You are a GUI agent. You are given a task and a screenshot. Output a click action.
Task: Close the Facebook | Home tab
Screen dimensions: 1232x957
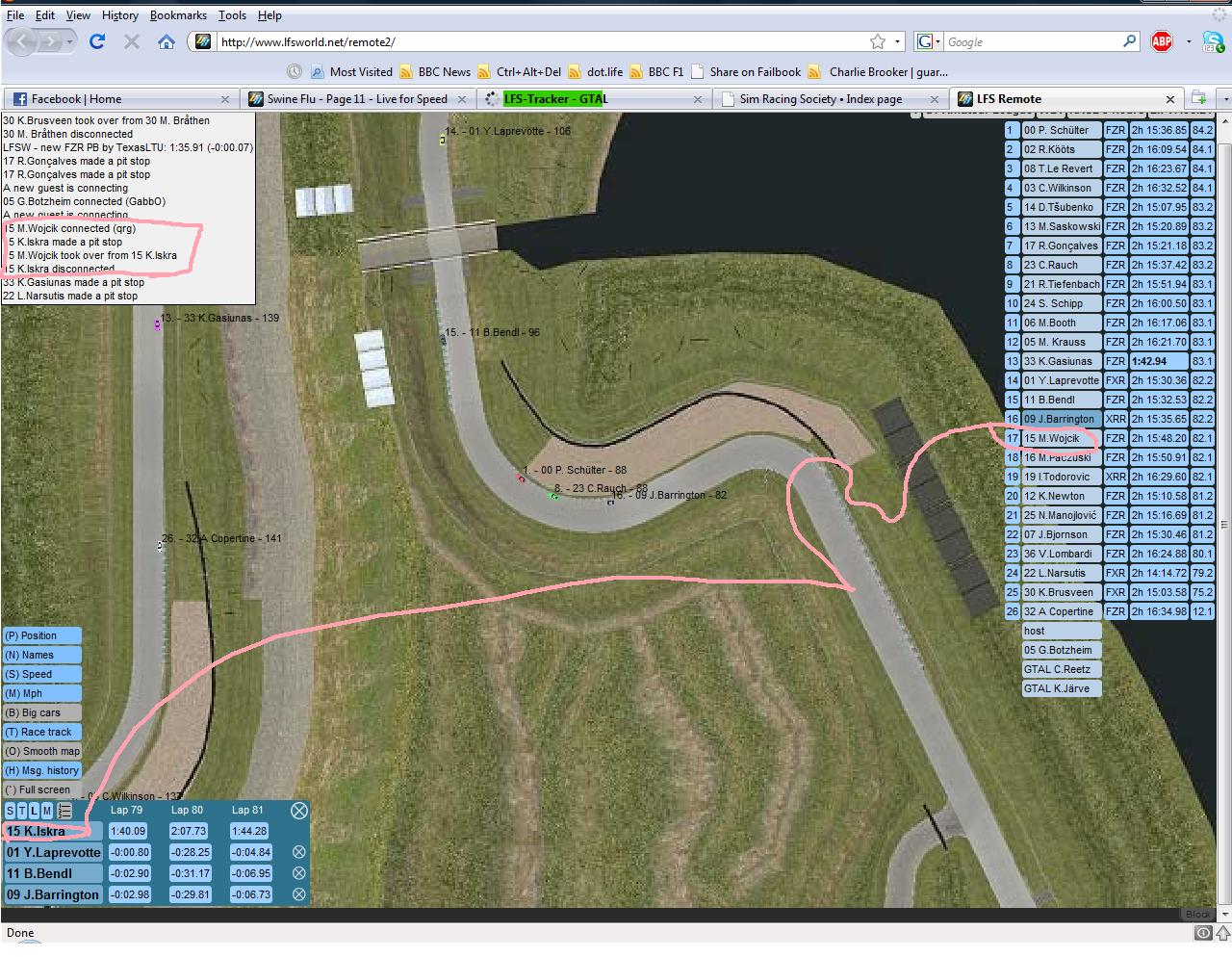[225, 99]
